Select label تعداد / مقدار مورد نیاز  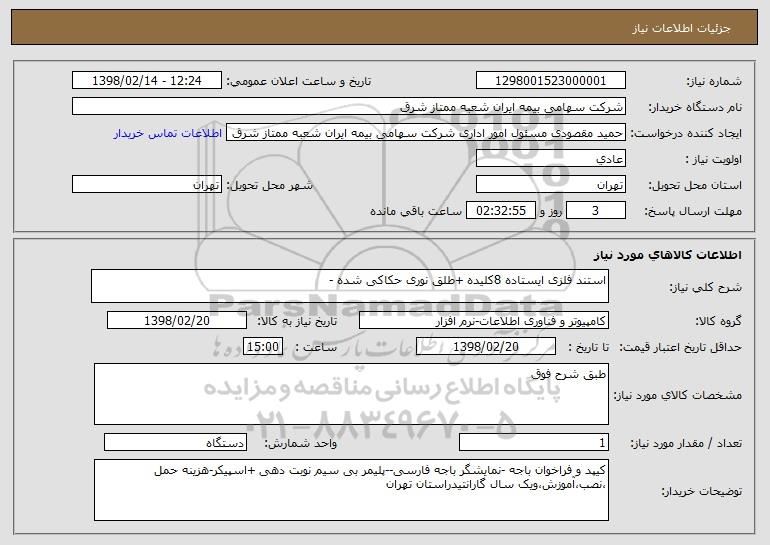pos(686,443)
